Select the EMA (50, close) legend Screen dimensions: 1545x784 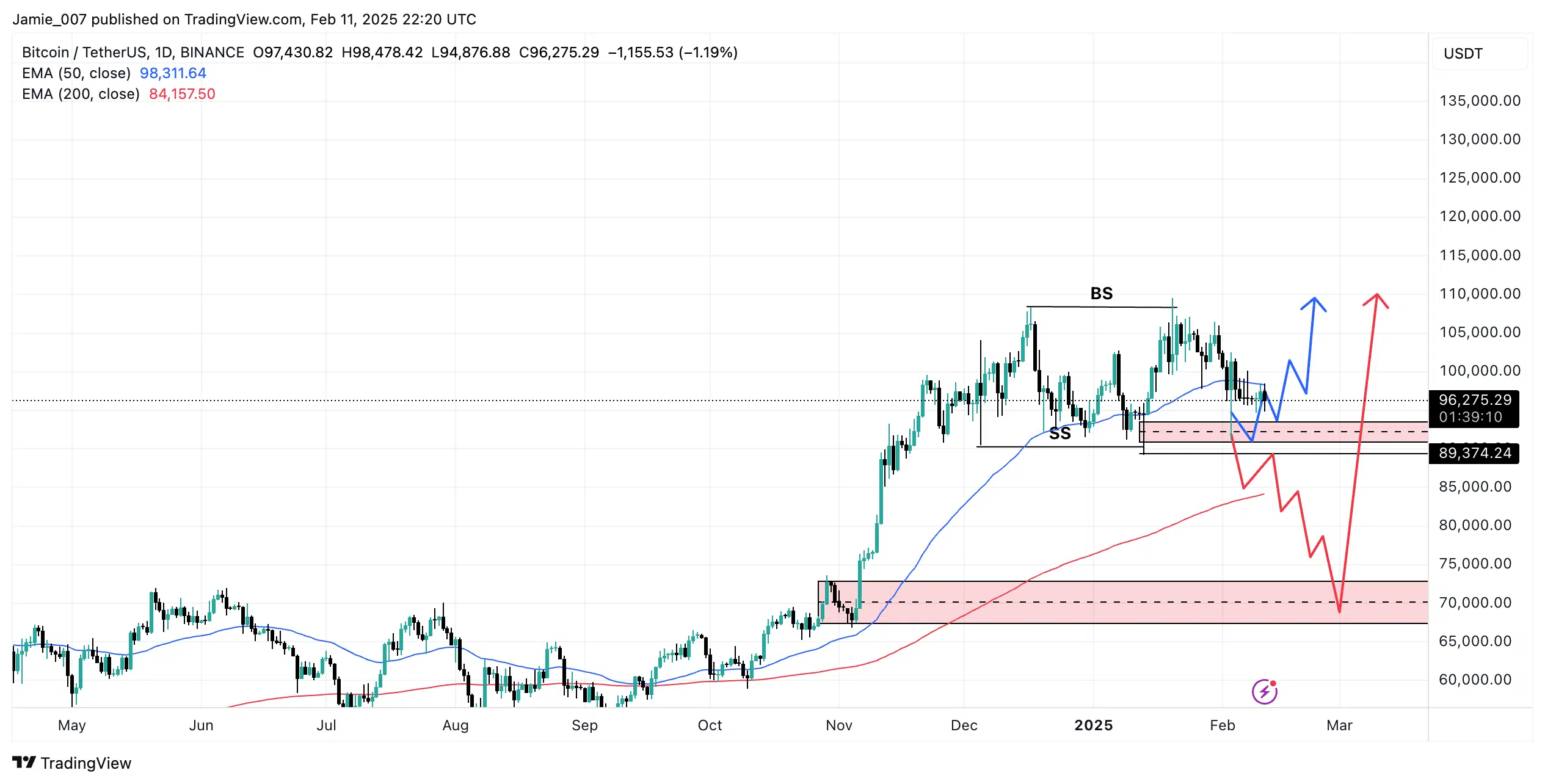(76, 73)
